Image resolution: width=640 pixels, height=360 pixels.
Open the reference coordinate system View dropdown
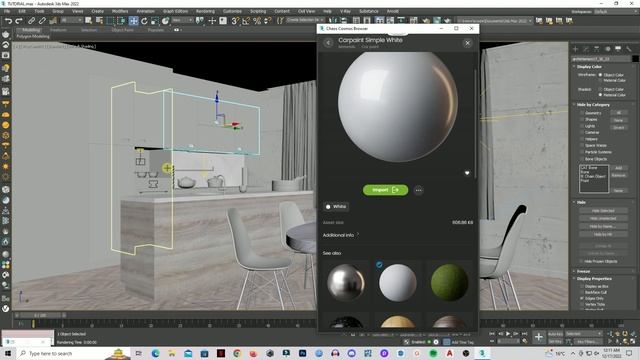(182, 20)
